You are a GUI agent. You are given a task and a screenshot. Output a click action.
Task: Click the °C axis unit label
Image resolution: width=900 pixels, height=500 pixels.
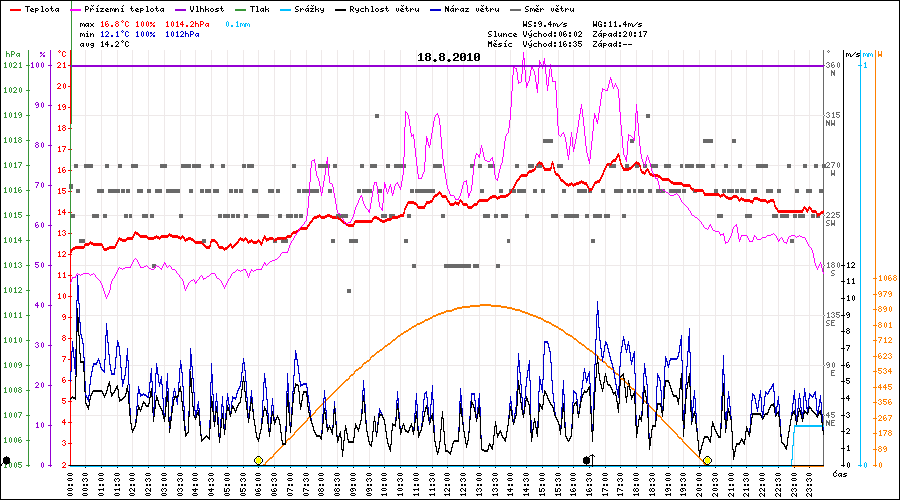click(62, 54)
